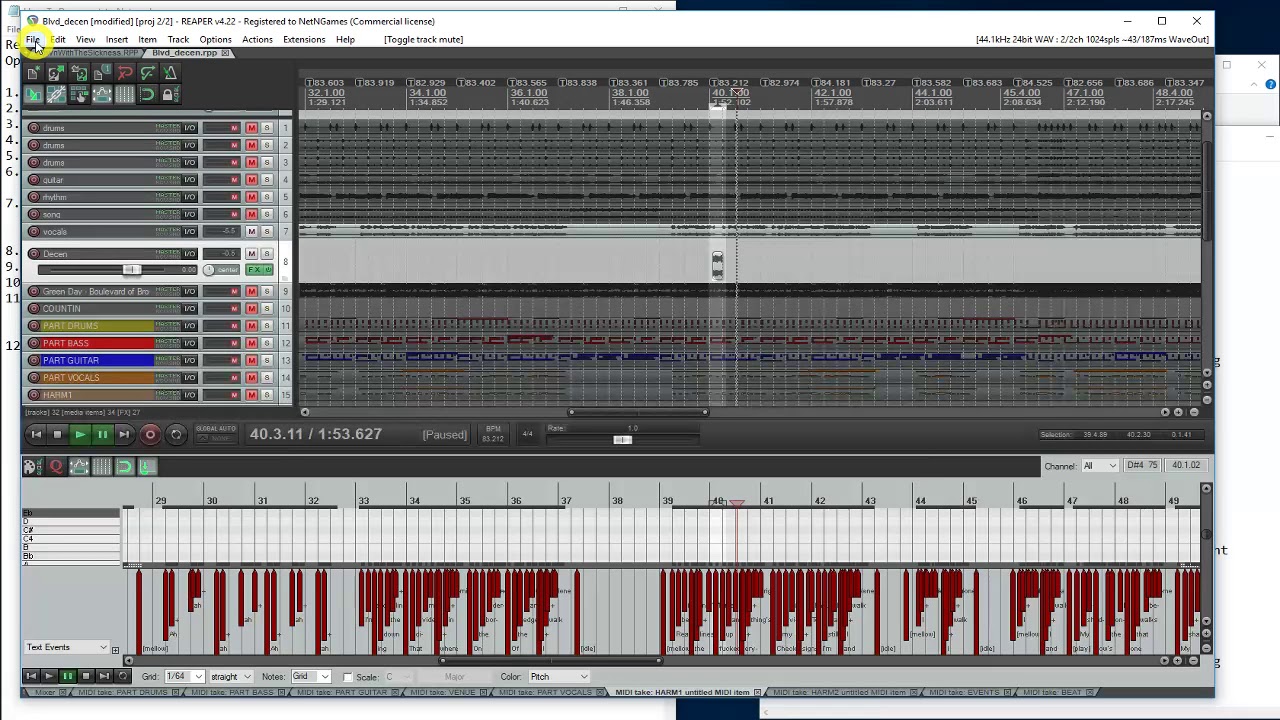Toggle FX bypass on Decen track
Viewport: 1280px width, 720px height.
coord(268,270)
